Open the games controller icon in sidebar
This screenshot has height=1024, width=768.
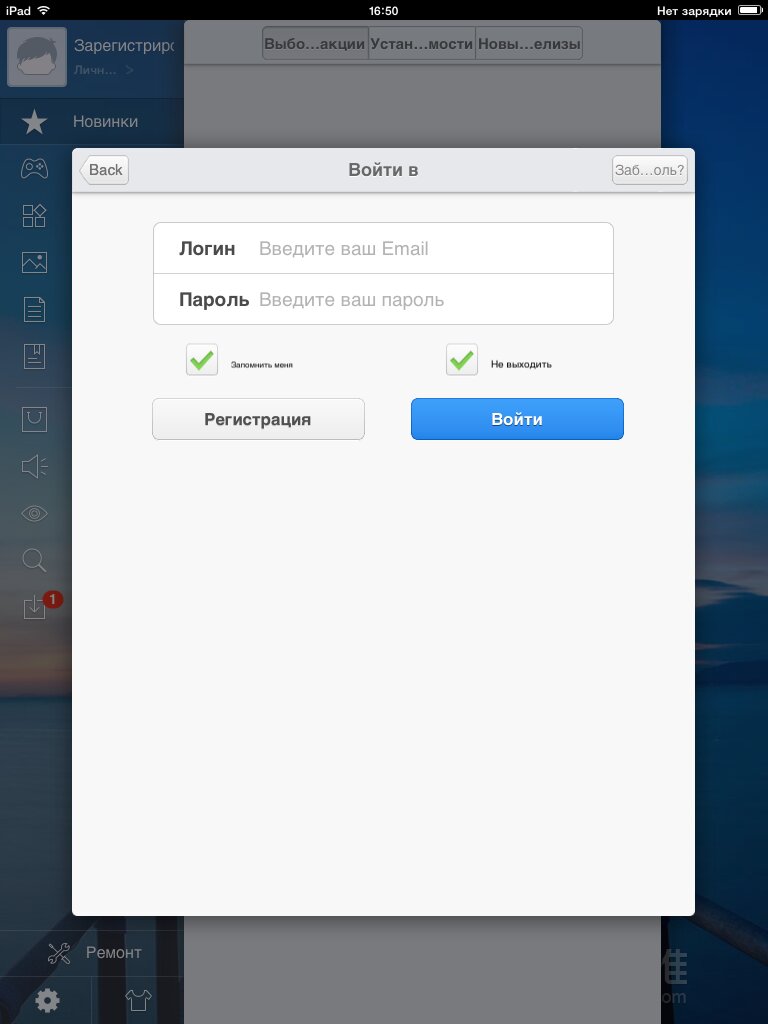coord(34,168)
